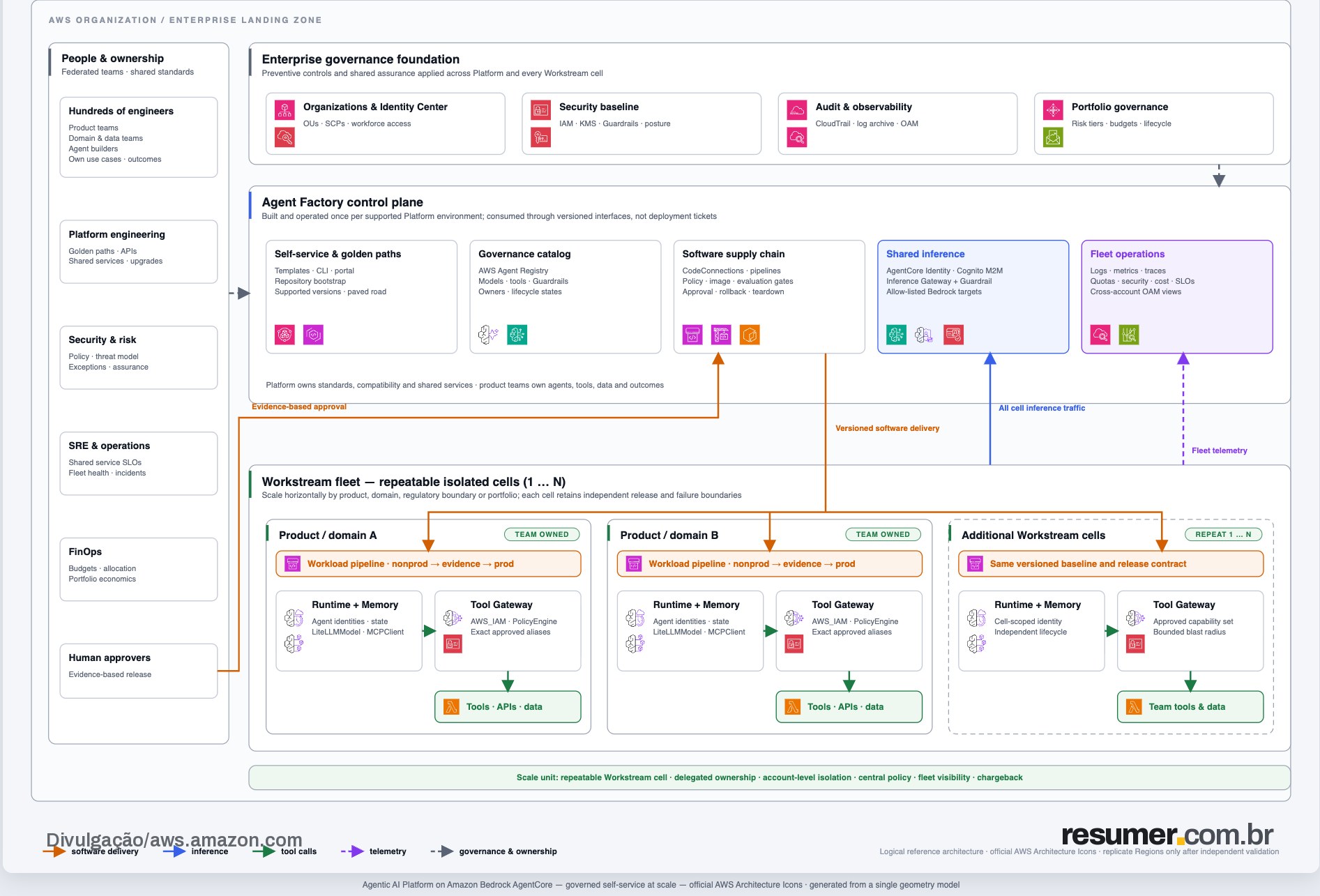Click the pink icon in the Portfolio governance card
This screenshot has height=896, width=1320.
(x=1053, y=110)
